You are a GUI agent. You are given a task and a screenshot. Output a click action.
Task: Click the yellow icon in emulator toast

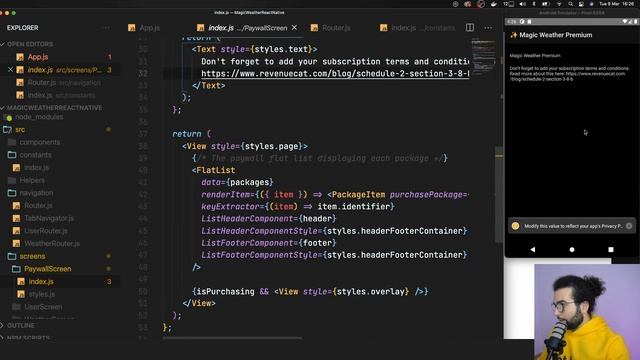click(516, 226)
